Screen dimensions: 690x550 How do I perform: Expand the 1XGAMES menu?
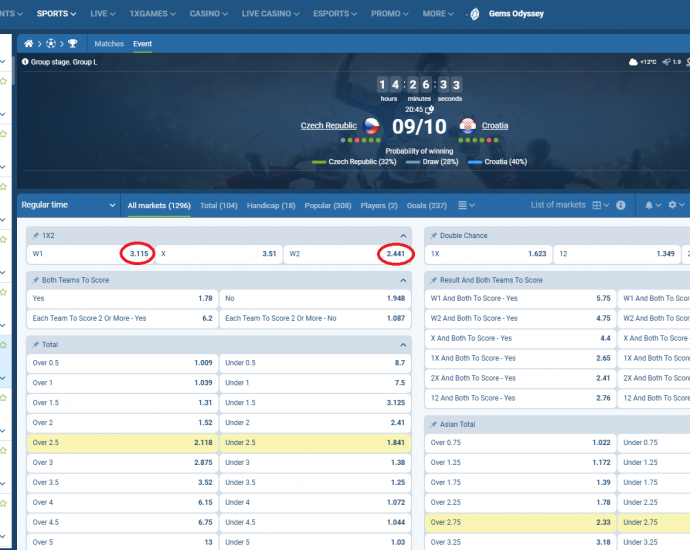153,14
